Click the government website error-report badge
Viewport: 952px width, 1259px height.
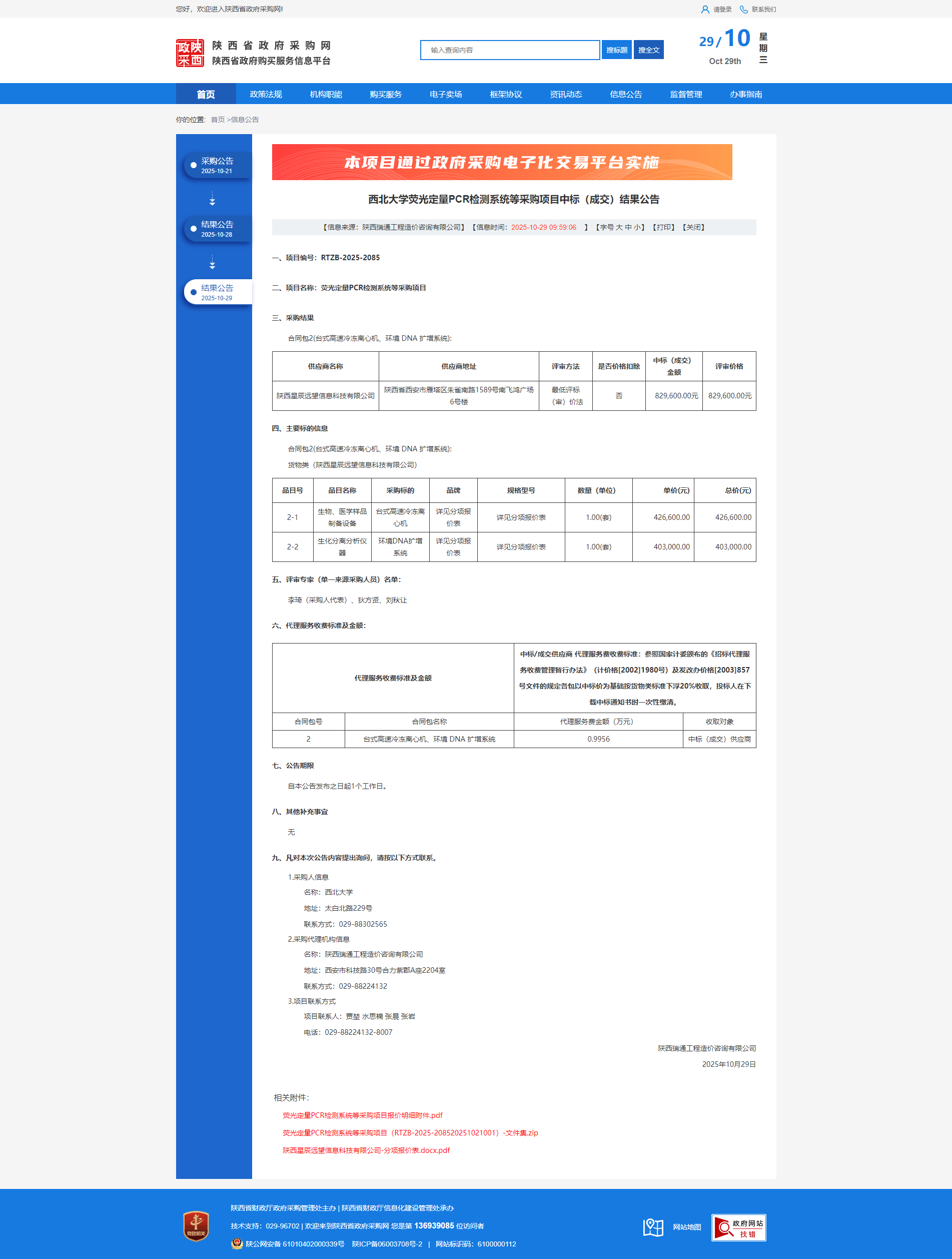coord(738,1227)
